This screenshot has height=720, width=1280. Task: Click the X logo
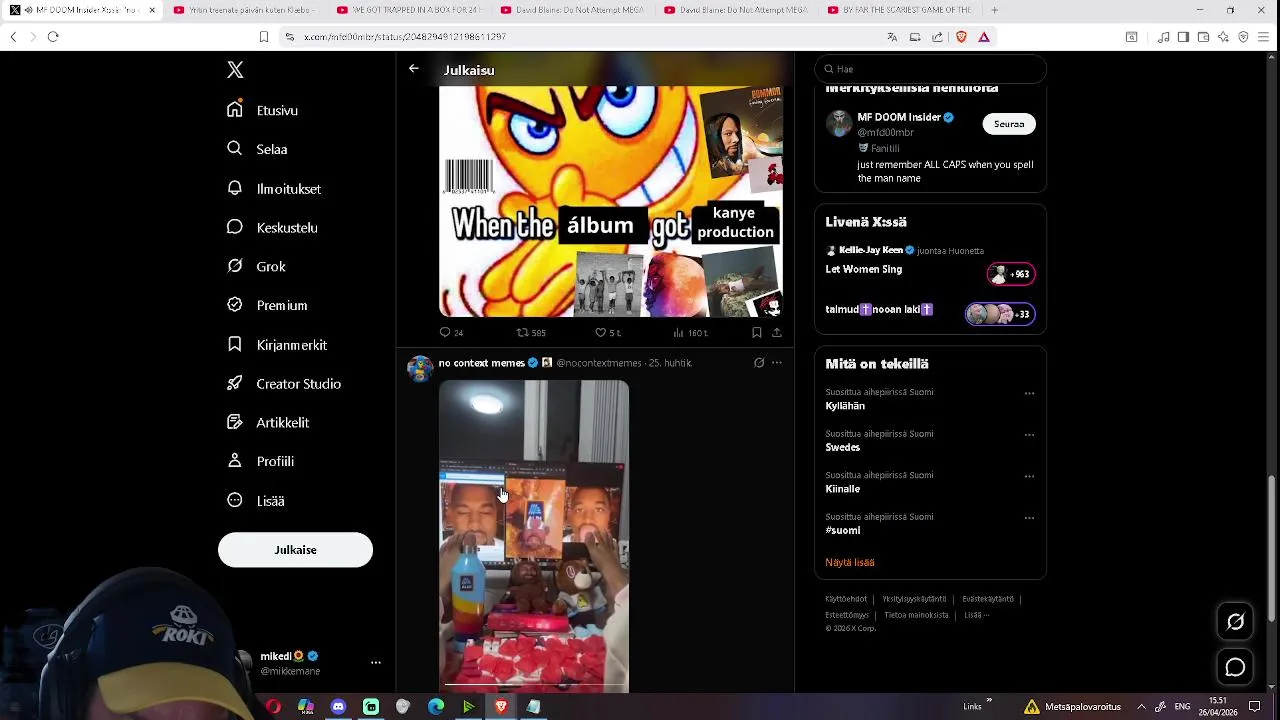pos(235,70)
